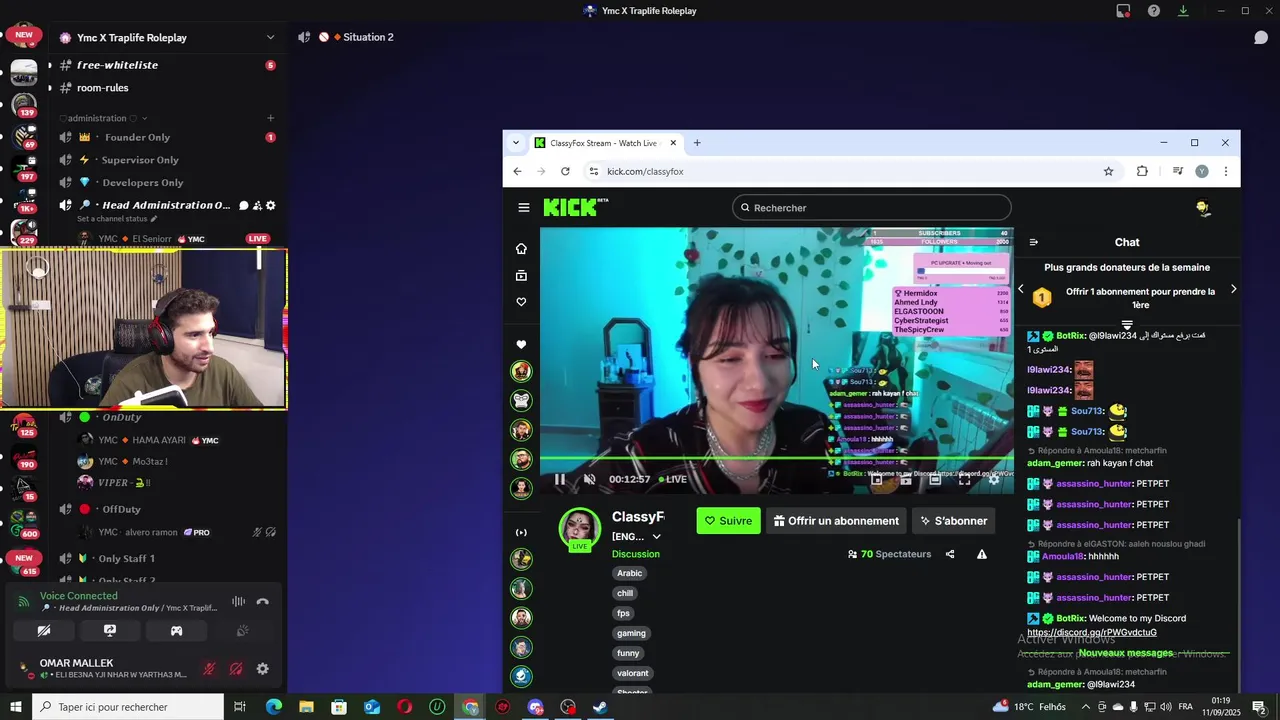1280x720 pixels.
Task: Open Kick player settings gear
Action: point(994,479)
